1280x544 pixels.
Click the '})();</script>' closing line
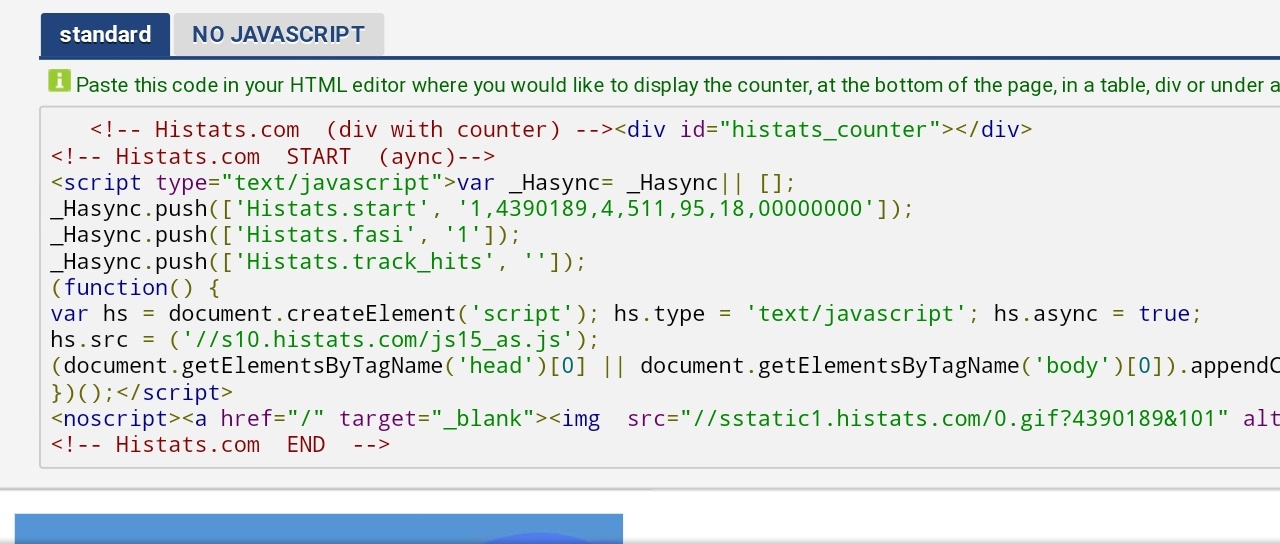(142, 392)
